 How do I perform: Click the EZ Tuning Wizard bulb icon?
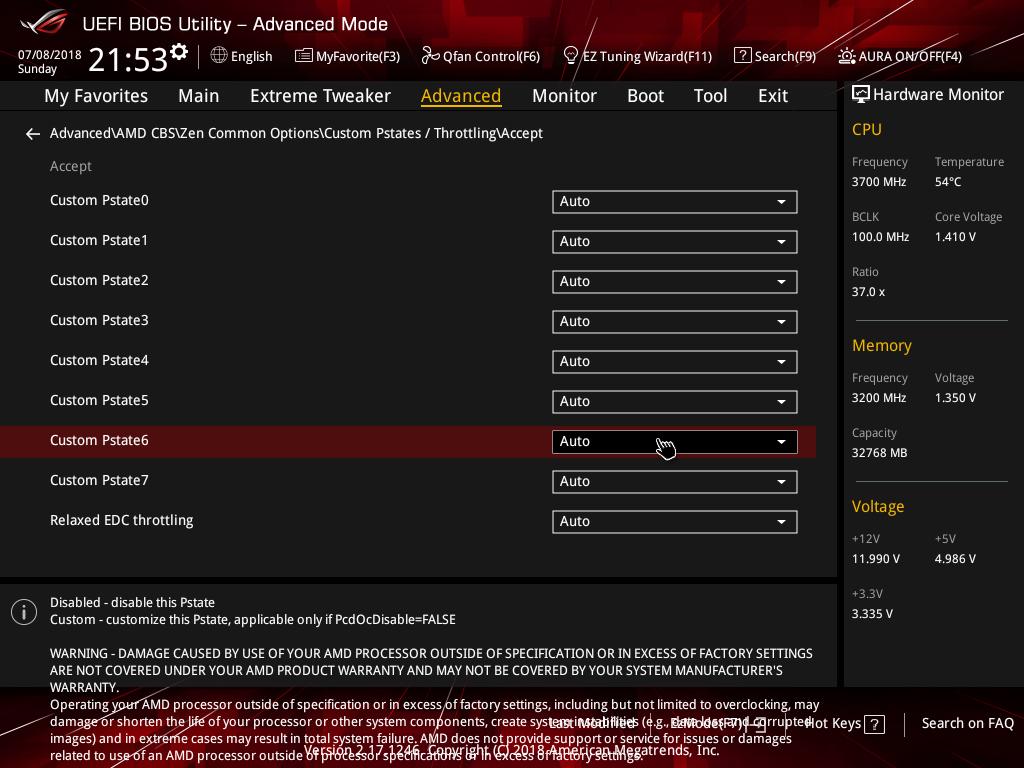pos(570,56)
